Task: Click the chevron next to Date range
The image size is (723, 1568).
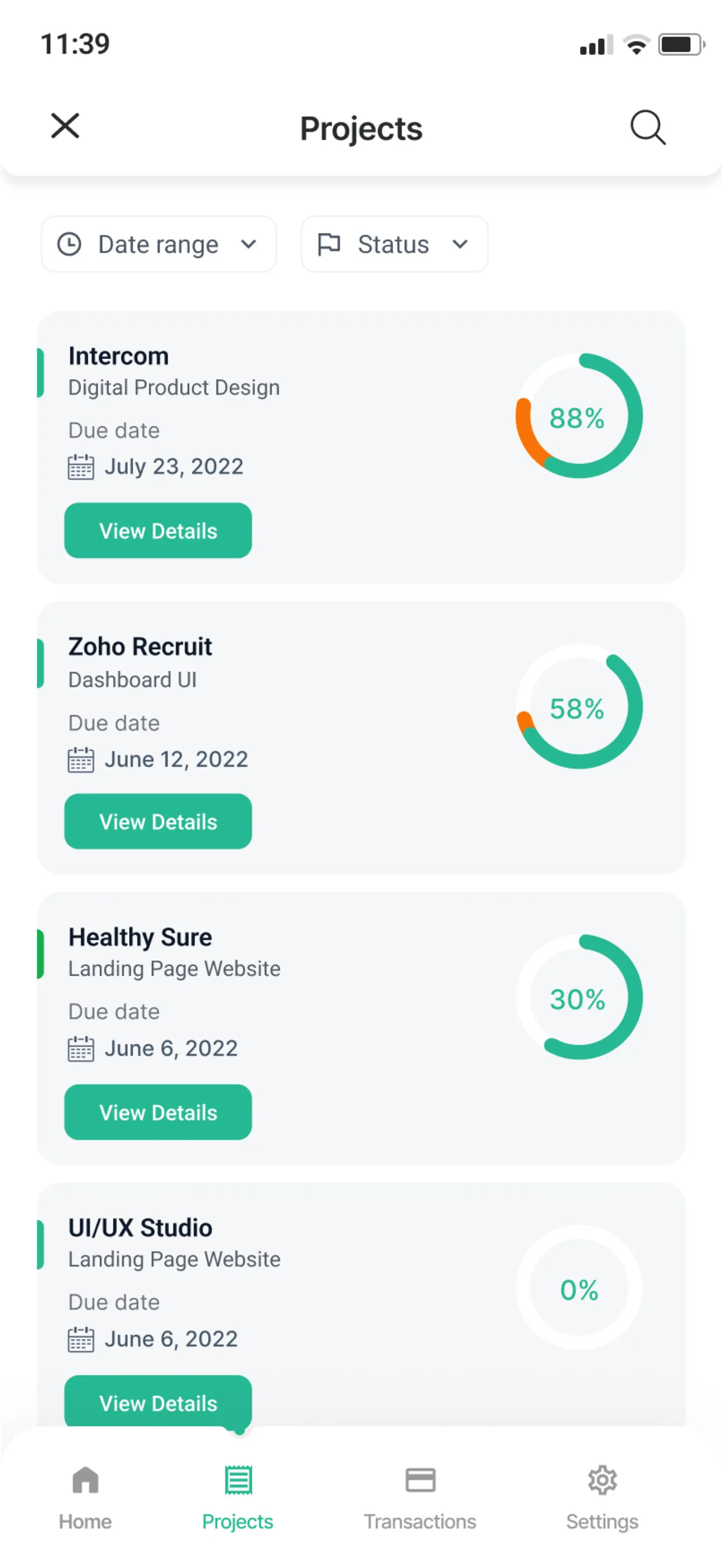Action: (248, 244)
